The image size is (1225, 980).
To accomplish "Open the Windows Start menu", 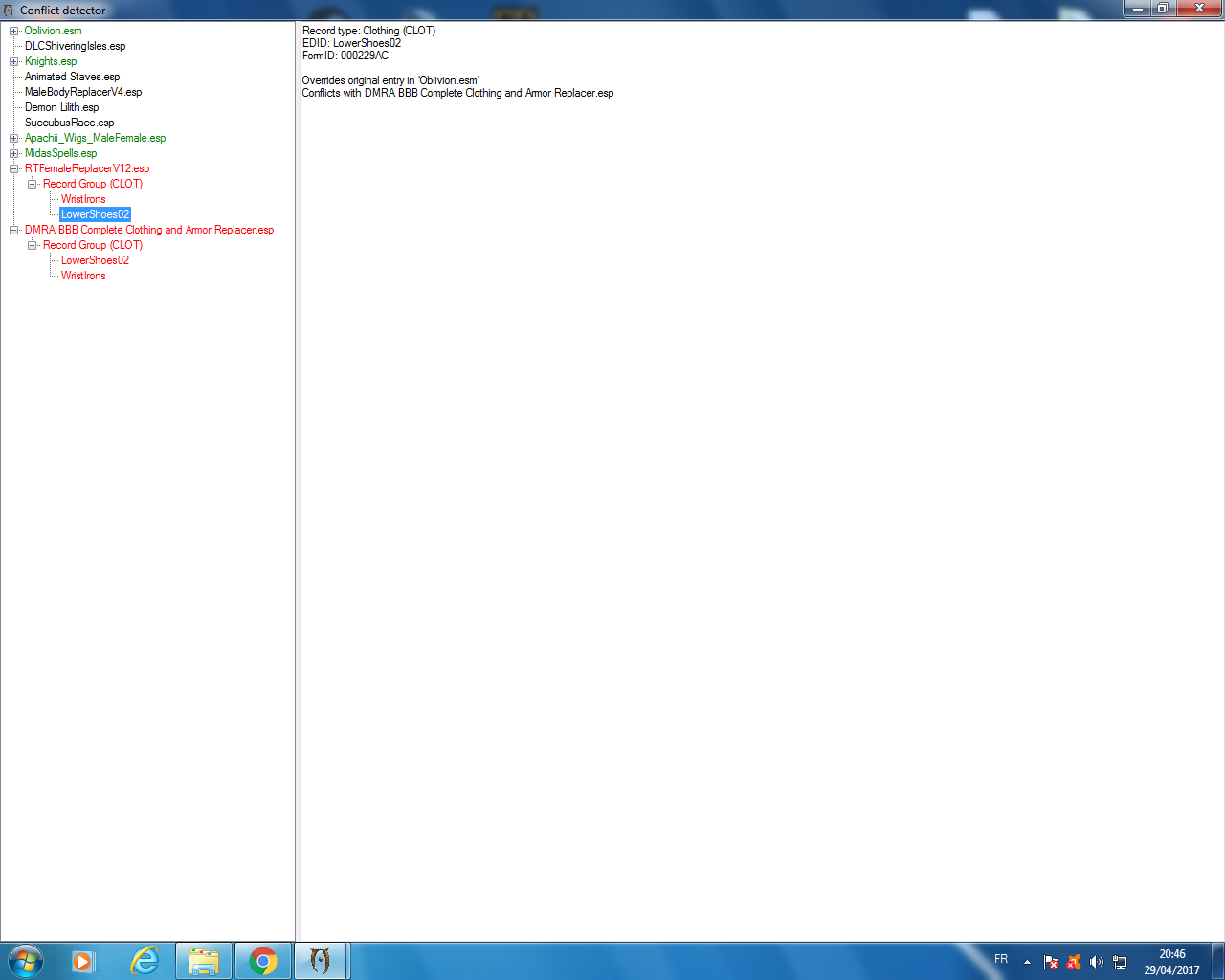I will [26, 960].
